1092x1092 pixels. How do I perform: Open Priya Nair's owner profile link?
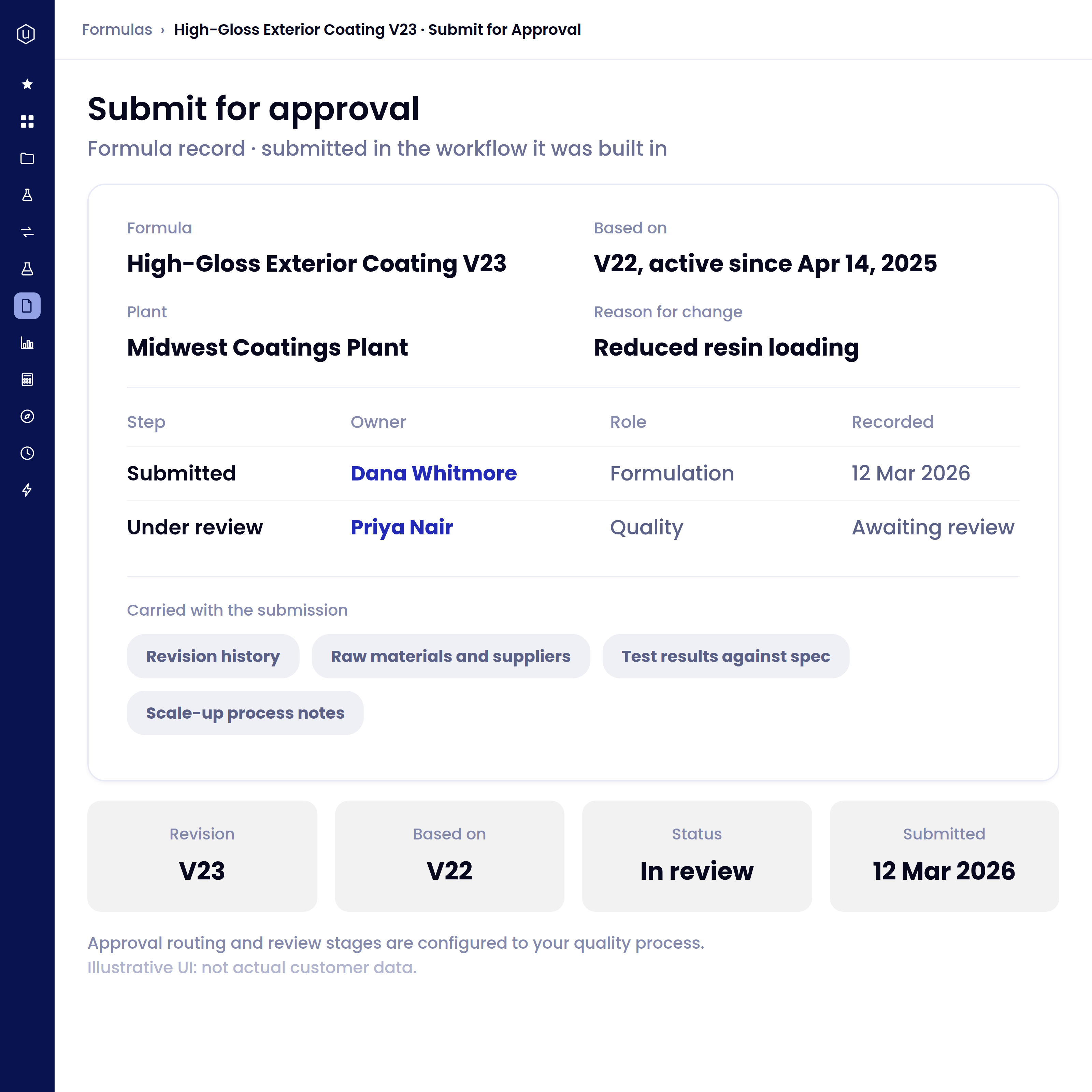(x=402, y=527)
